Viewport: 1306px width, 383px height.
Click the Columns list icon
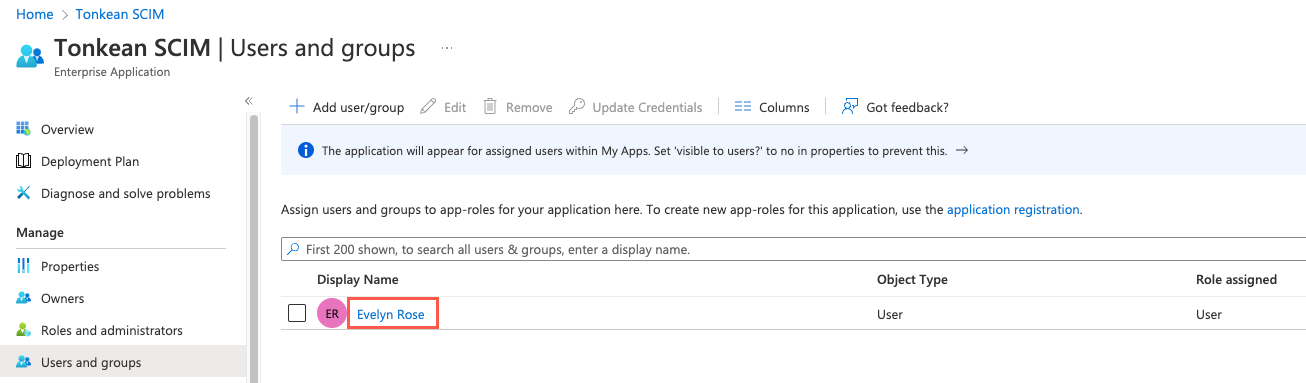click(x=742, y=107)
